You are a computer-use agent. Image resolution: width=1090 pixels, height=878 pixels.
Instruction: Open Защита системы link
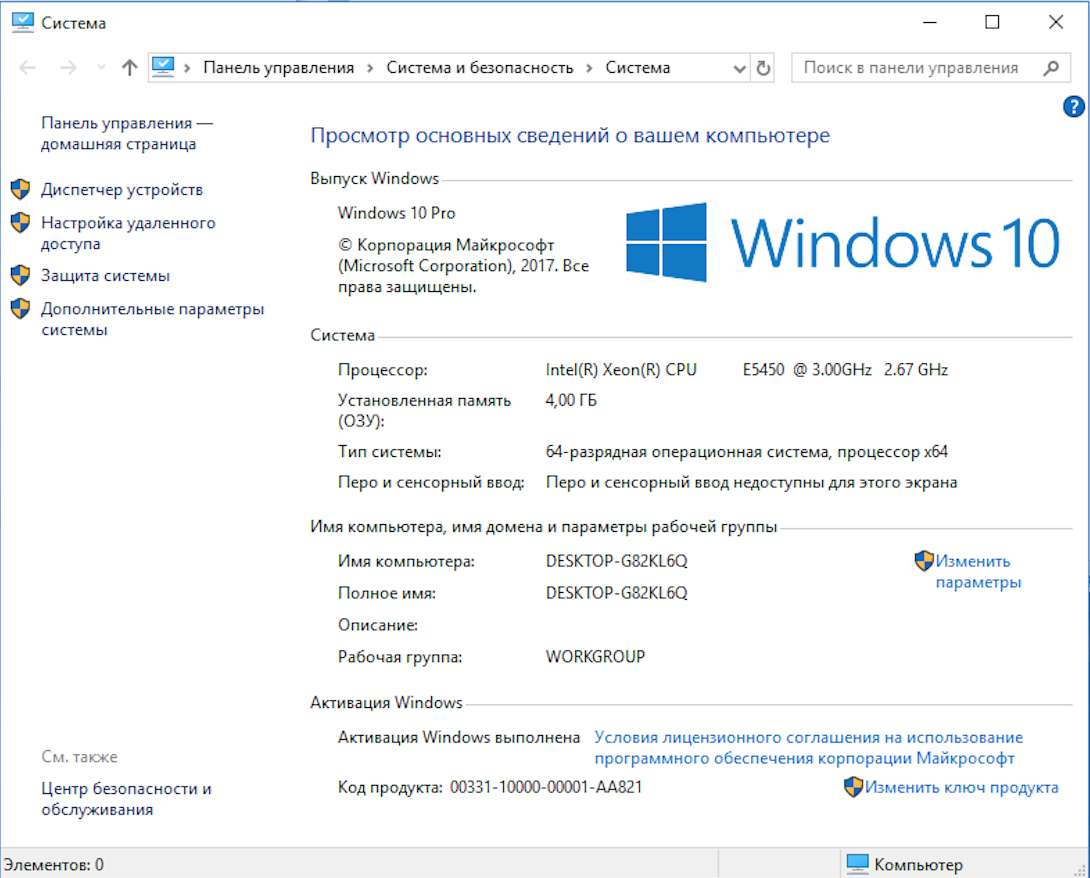105,275
